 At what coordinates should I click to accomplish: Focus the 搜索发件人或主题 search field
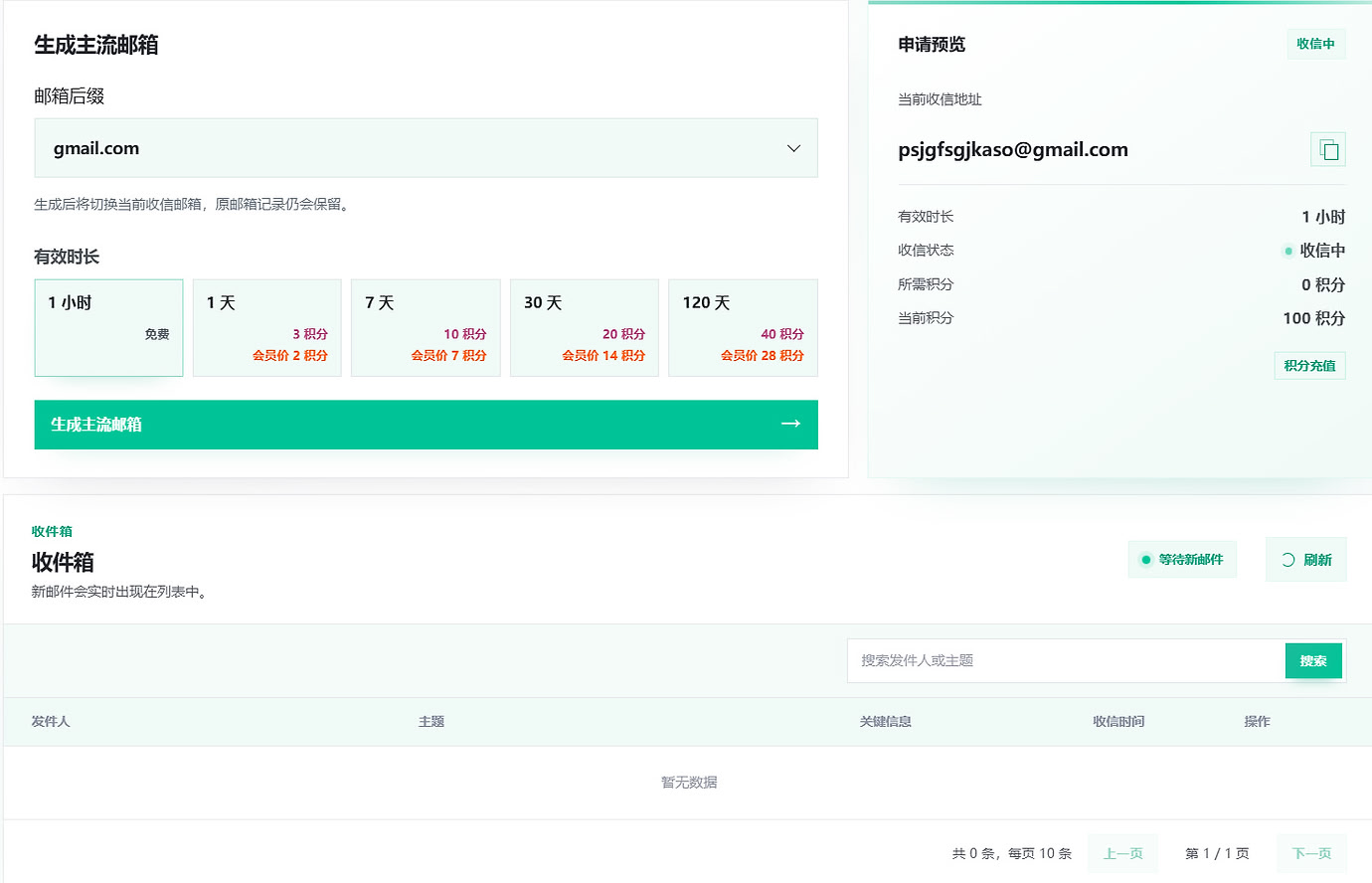coord(1067,661)
